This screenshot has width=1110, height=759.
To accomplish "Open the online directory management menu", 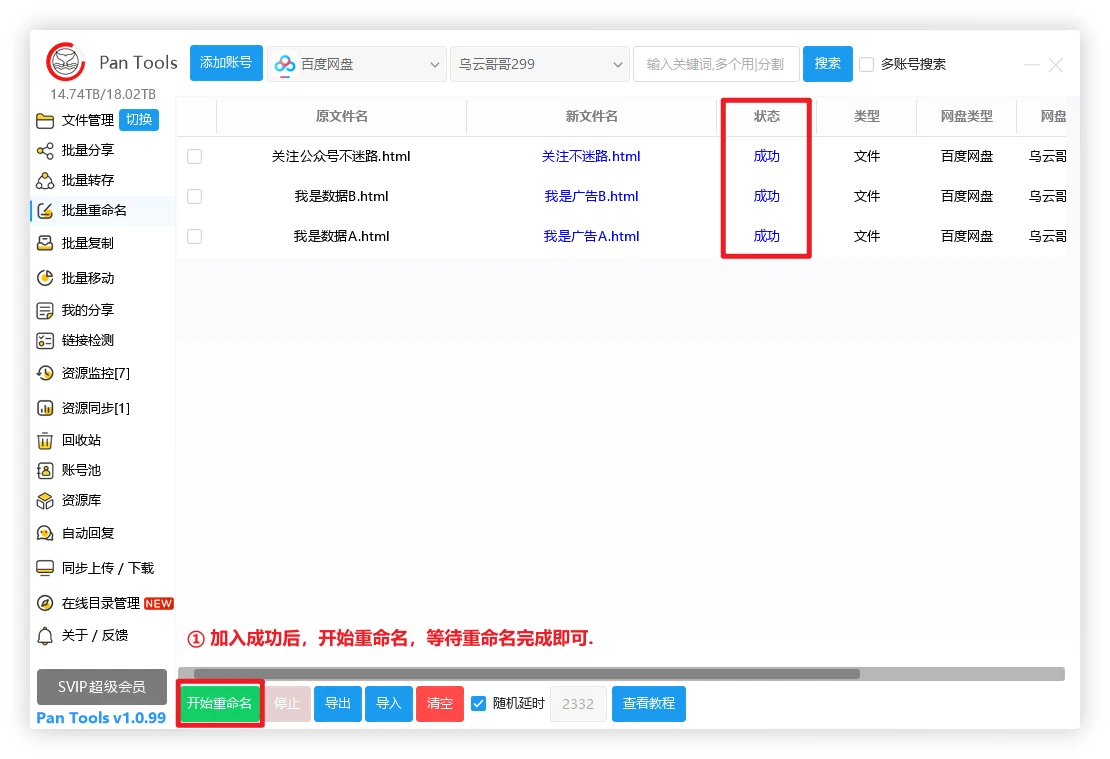I will coord(100,603).
